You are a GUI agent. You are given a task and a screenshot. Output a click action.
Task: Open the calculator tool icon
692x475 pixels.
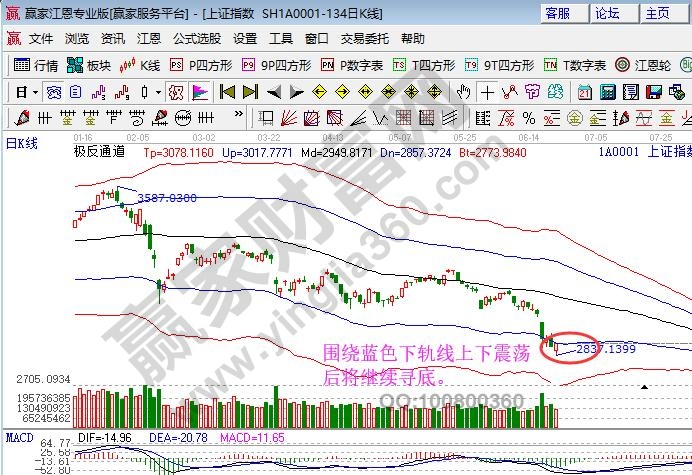point(607,92)
